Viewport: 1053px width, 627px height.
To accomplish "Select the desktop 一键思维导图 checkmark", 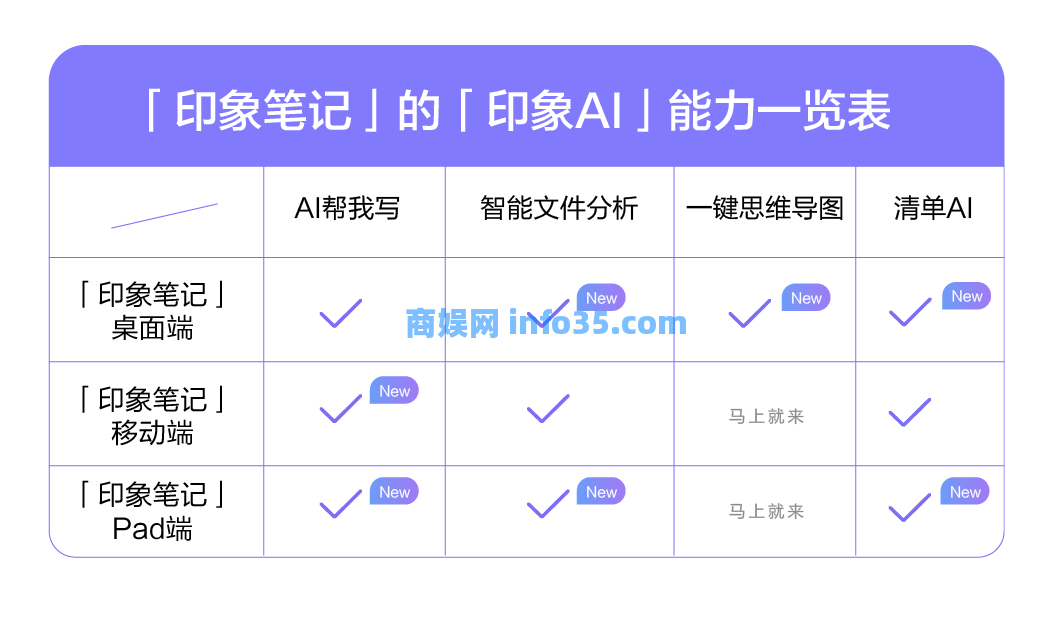I will point(749,313).
